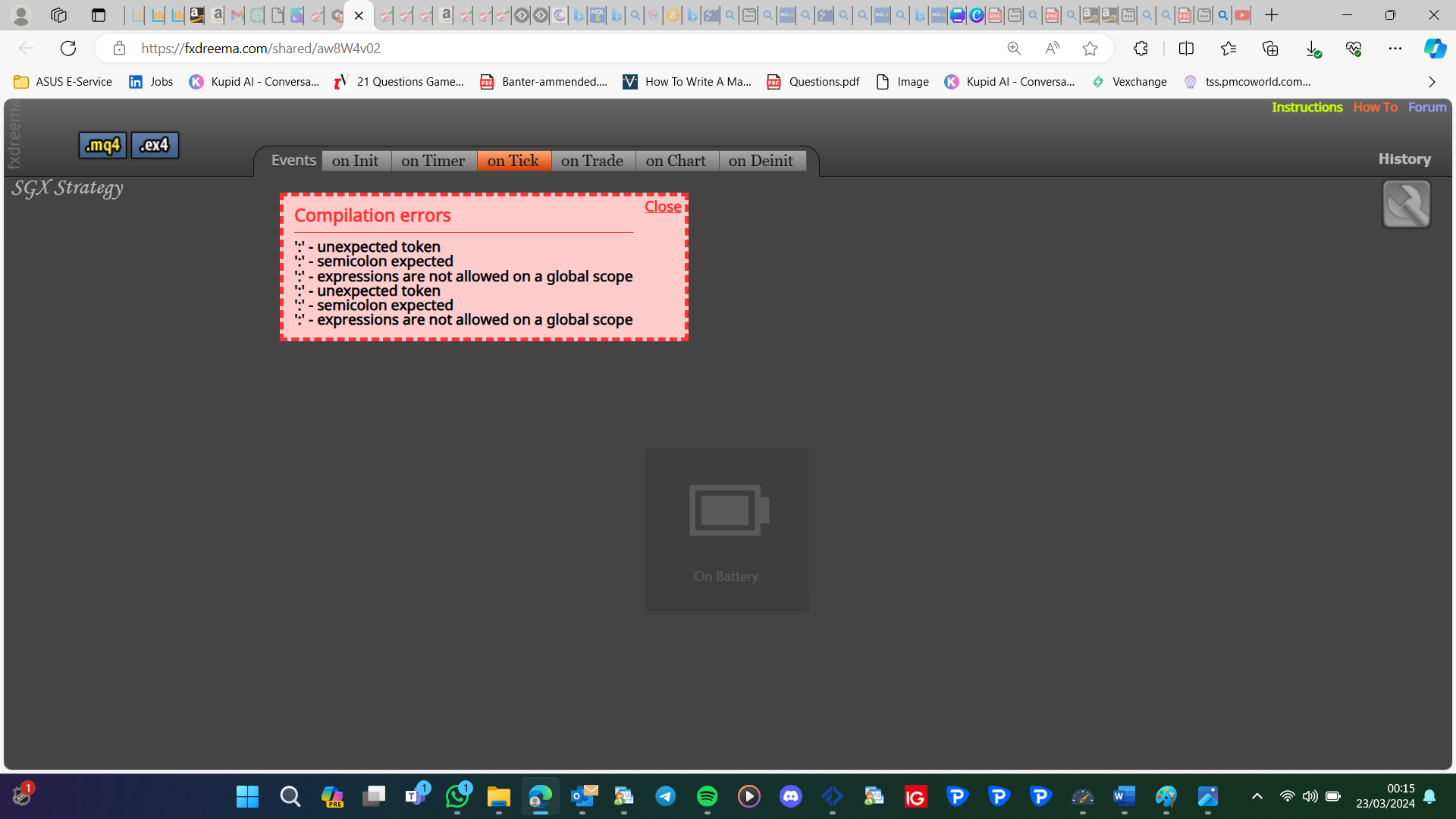This screenshot has width=1456, height=819.
Task: Open the on Chart event tab
Action: click(x=676, y=161)
